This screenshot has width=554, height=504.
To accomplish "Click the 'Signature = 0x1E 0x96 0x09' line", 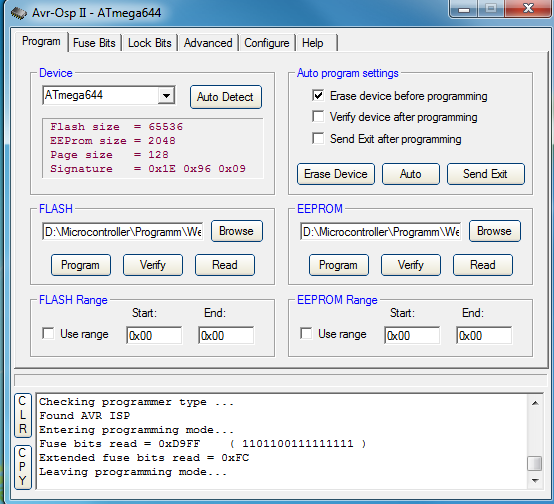I will [x=148, y=169].
